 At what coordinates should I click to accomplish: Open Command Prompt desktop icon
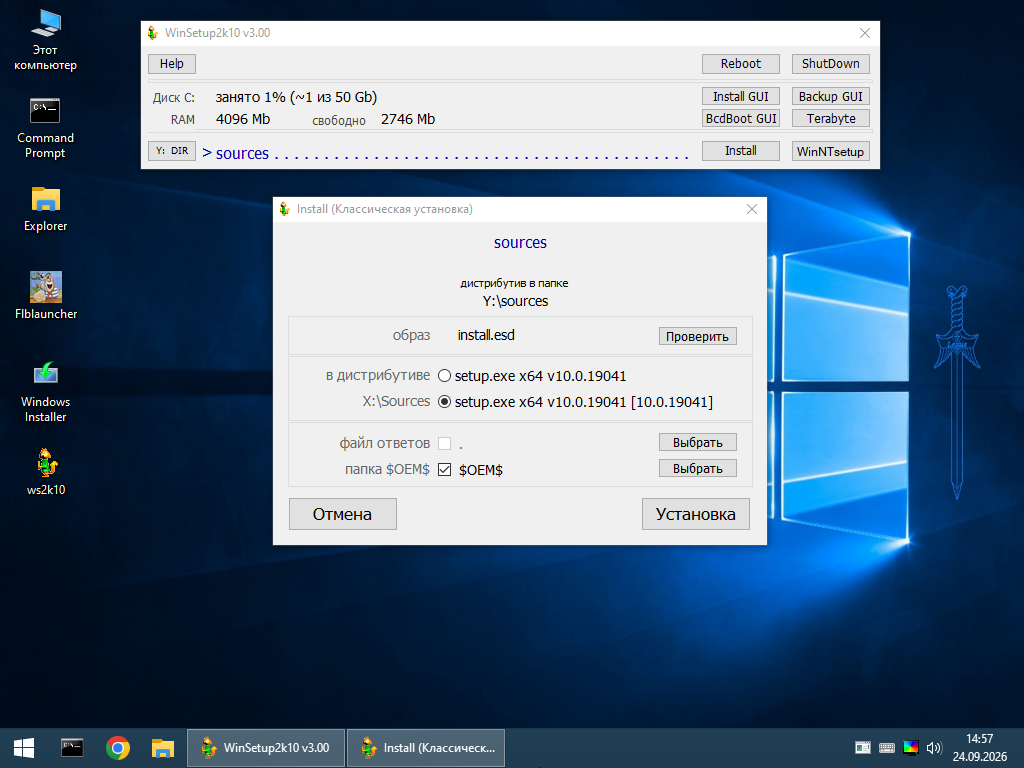(x=45, y=129)
